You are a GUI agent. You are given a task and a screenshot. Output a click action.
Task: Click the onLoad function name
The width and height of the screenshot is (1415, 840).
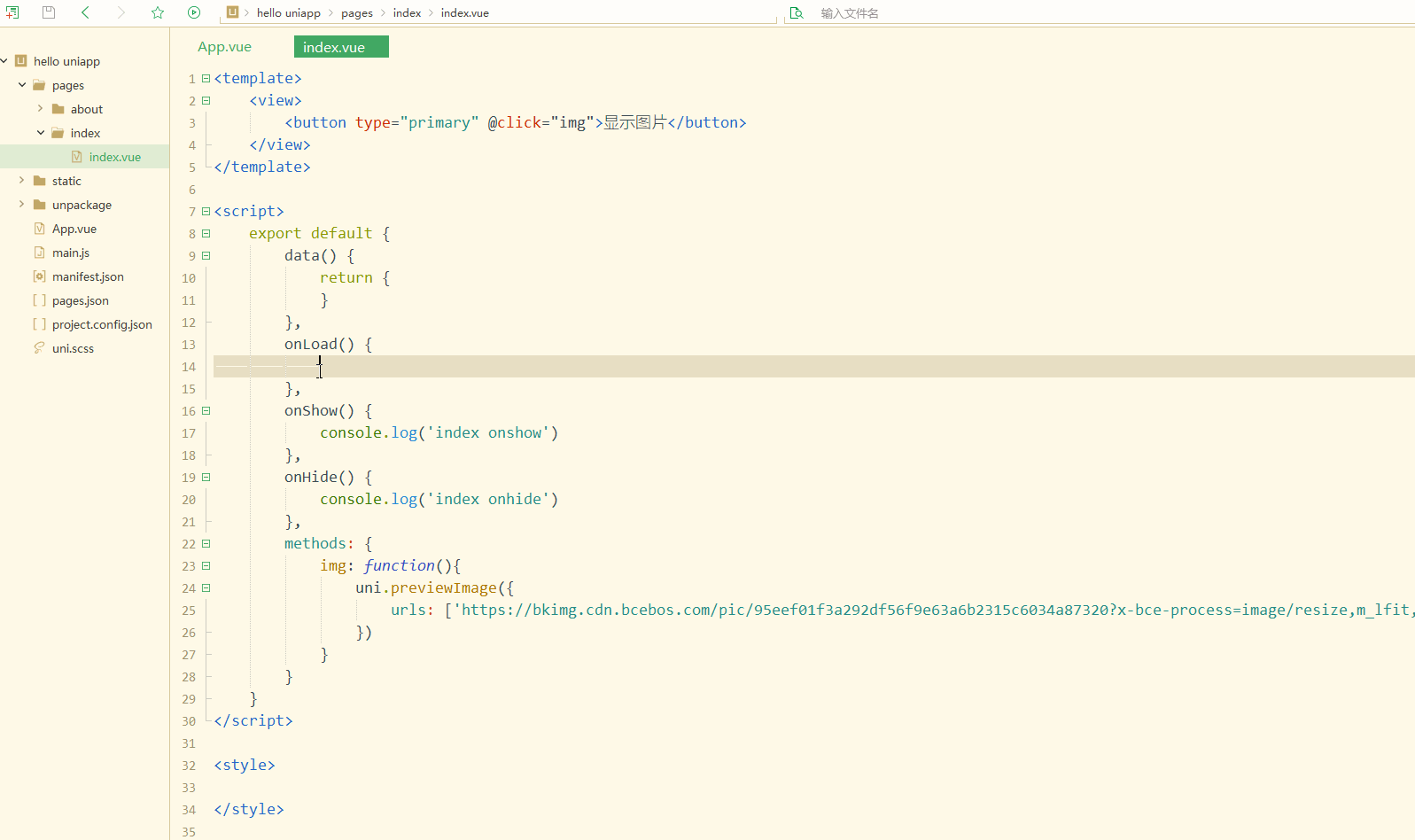(311, 344)
